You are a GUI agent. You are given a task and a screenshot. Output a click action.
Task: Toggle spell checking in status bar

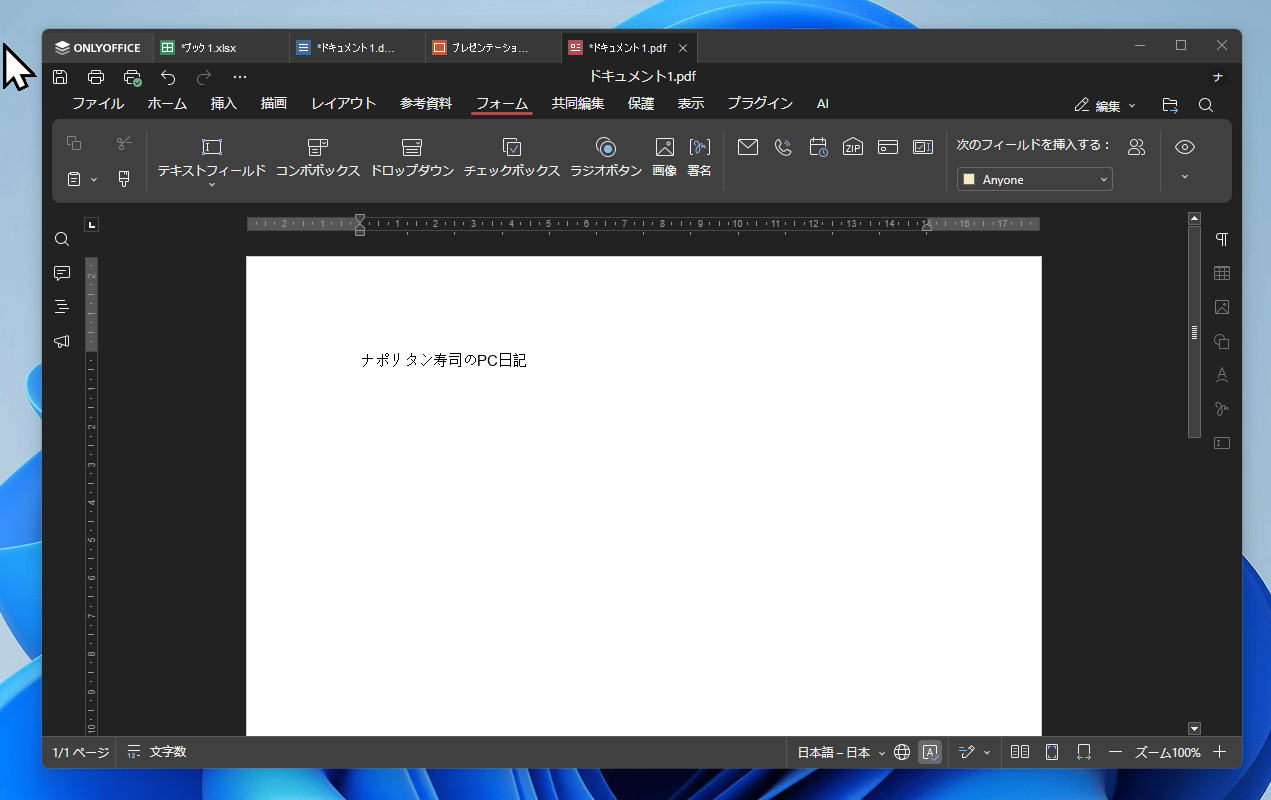(x=930, y=752)
